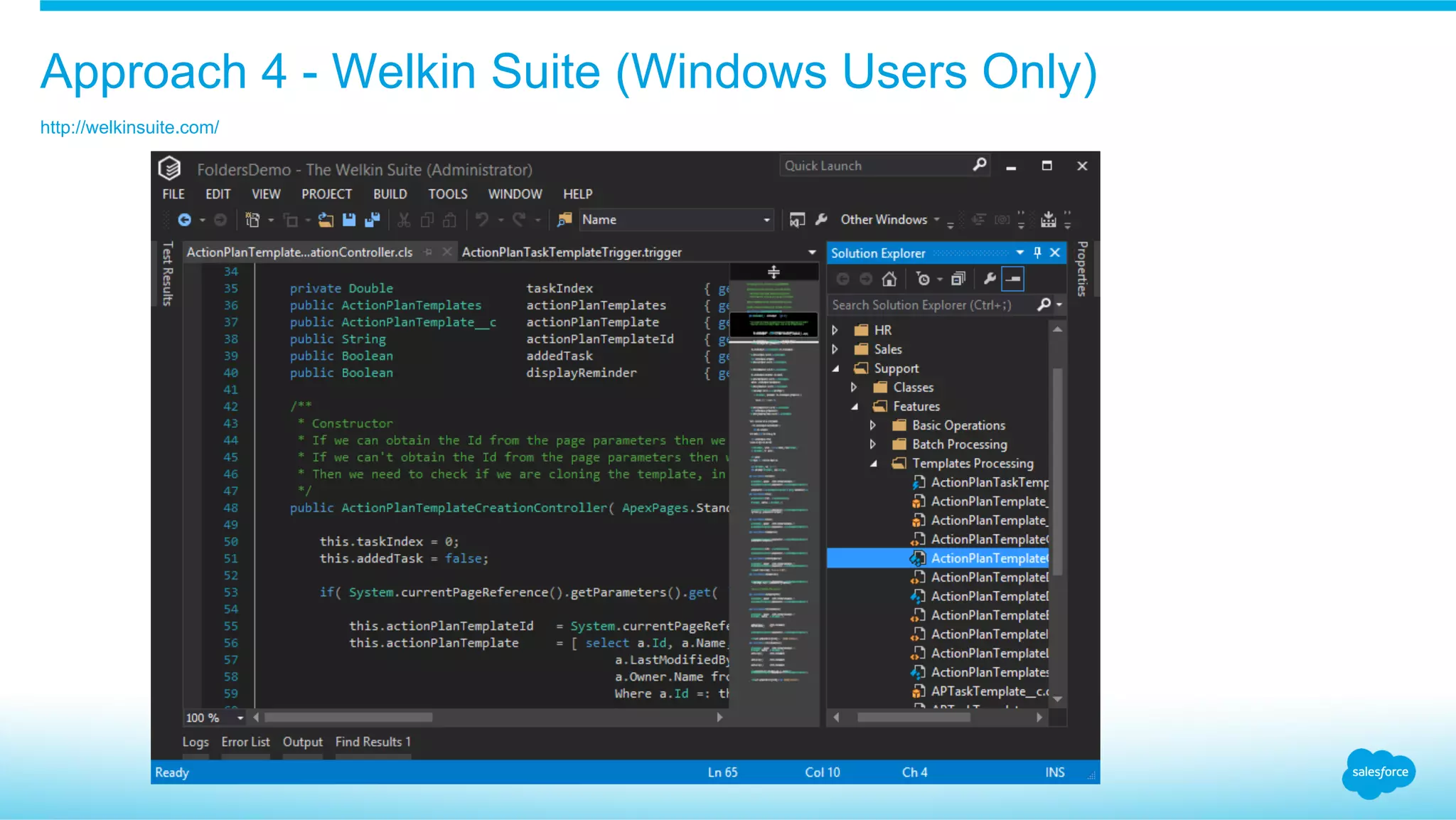This screenshot has width=1456, height=820.
Task: Click the Collapse All icon in Solution Explorer
Action: pos(958,279)
